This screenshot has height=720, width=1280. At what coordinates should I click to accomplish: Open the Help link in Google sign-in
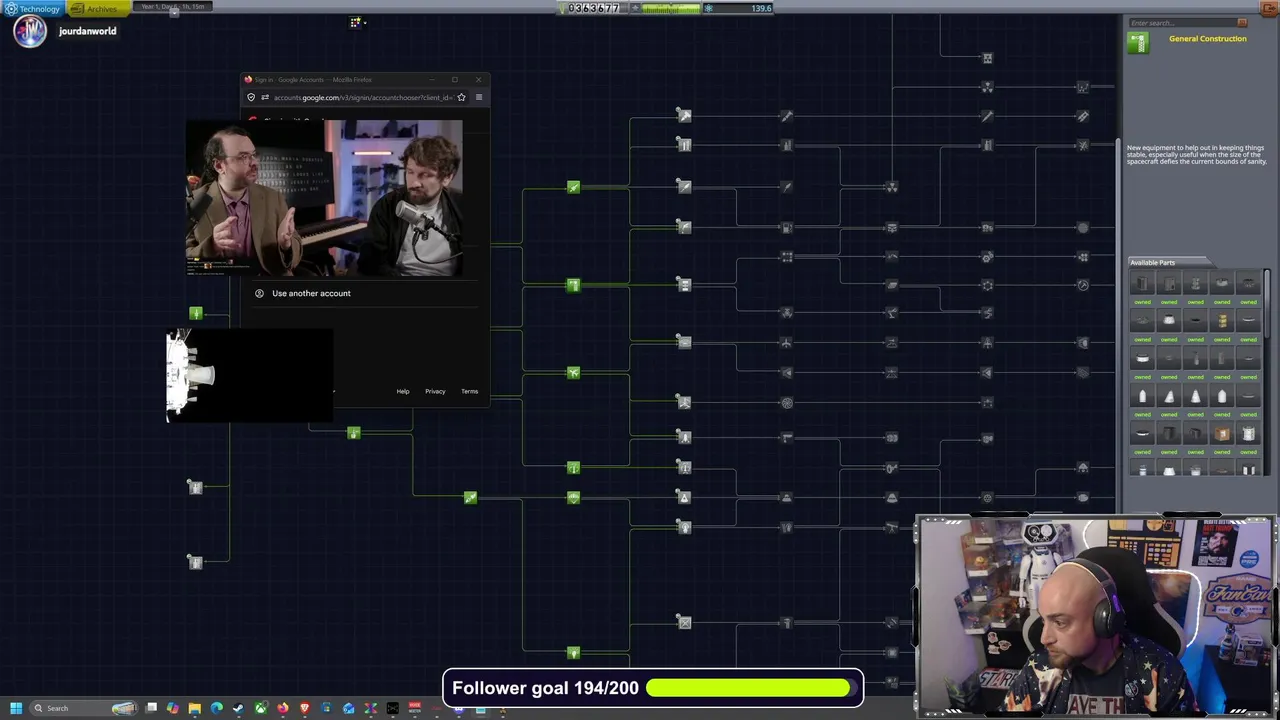pyautogui.click(x=403, y=391)
